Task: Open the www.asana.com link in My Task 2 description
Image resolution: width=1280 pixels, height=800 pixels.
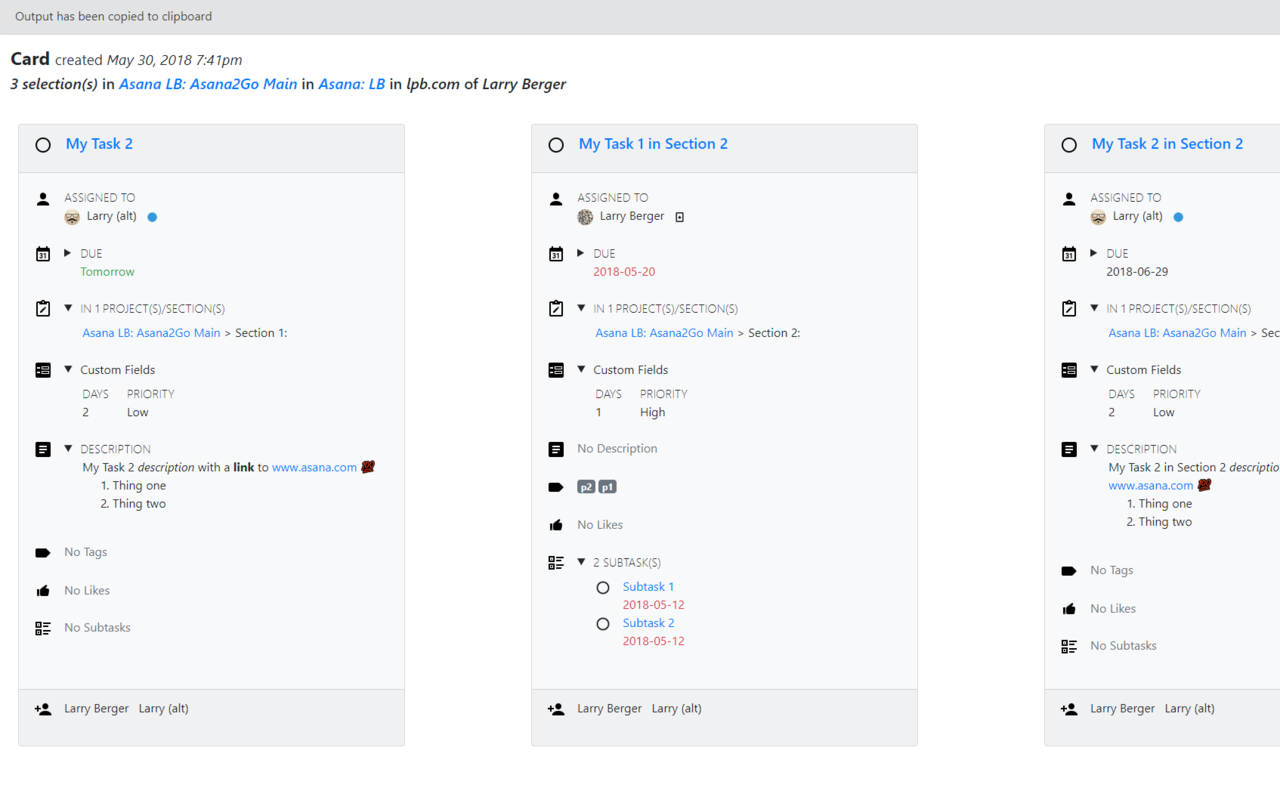Action: 313,466
